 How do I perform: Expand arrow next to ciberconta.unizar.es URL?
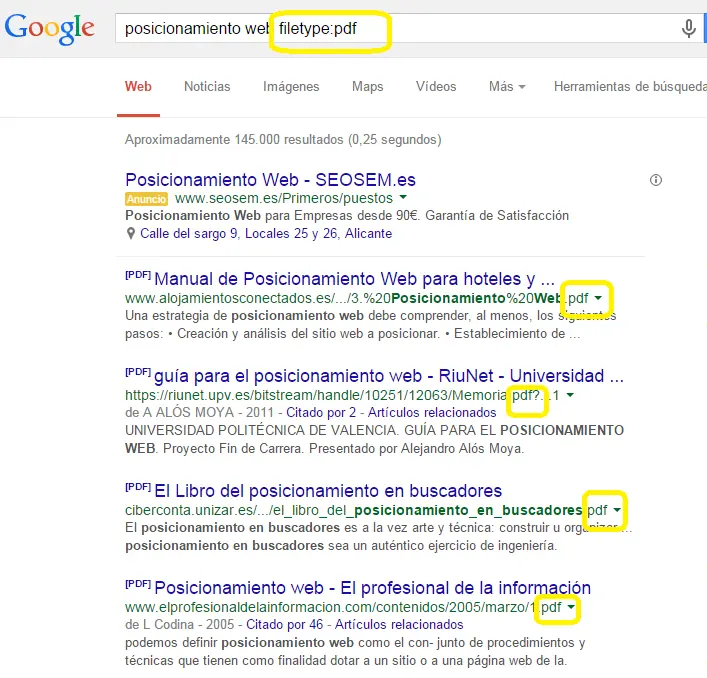point(617,510)
